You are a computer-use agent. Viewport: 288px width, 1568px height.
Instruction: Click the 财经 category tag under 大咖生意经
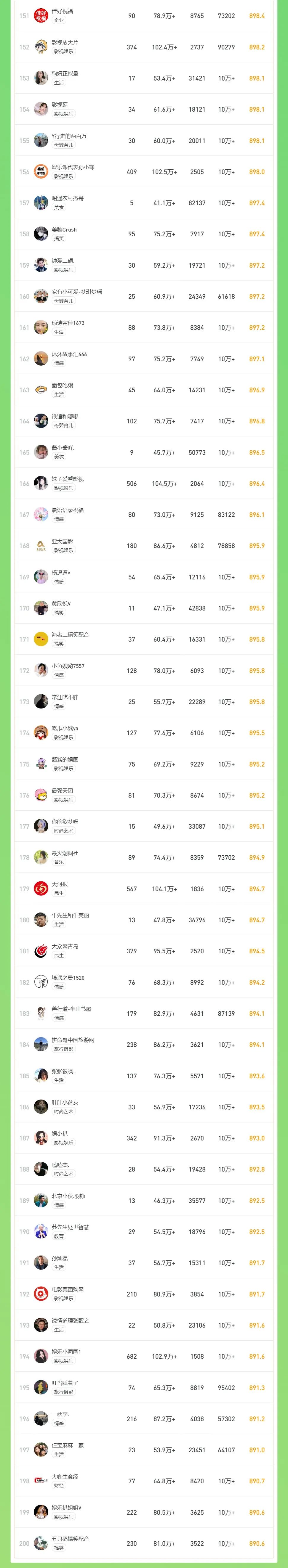pos(59,1486)
